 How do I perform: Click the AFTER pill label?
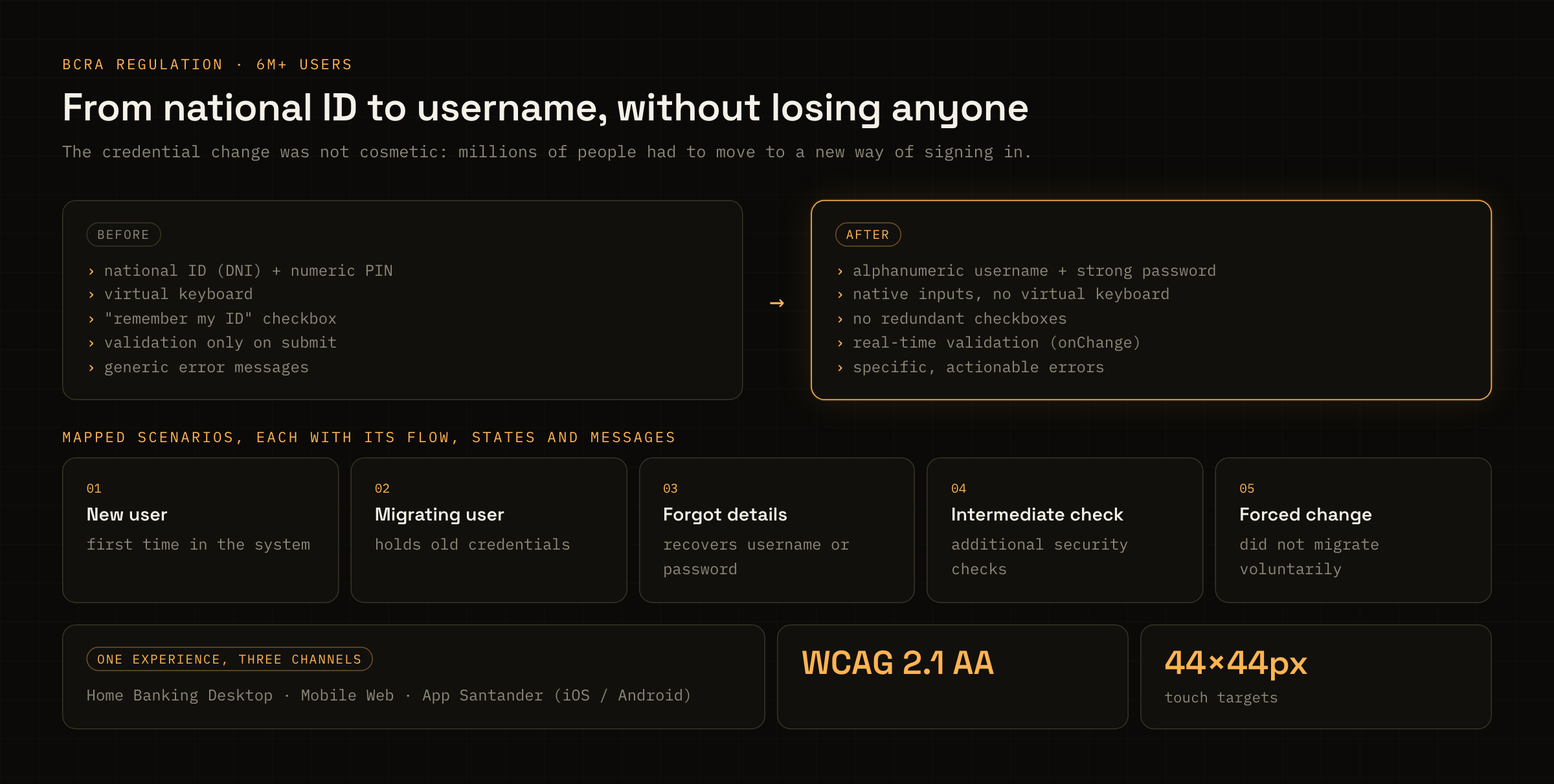pyautogui.click(x=868, y=234)
